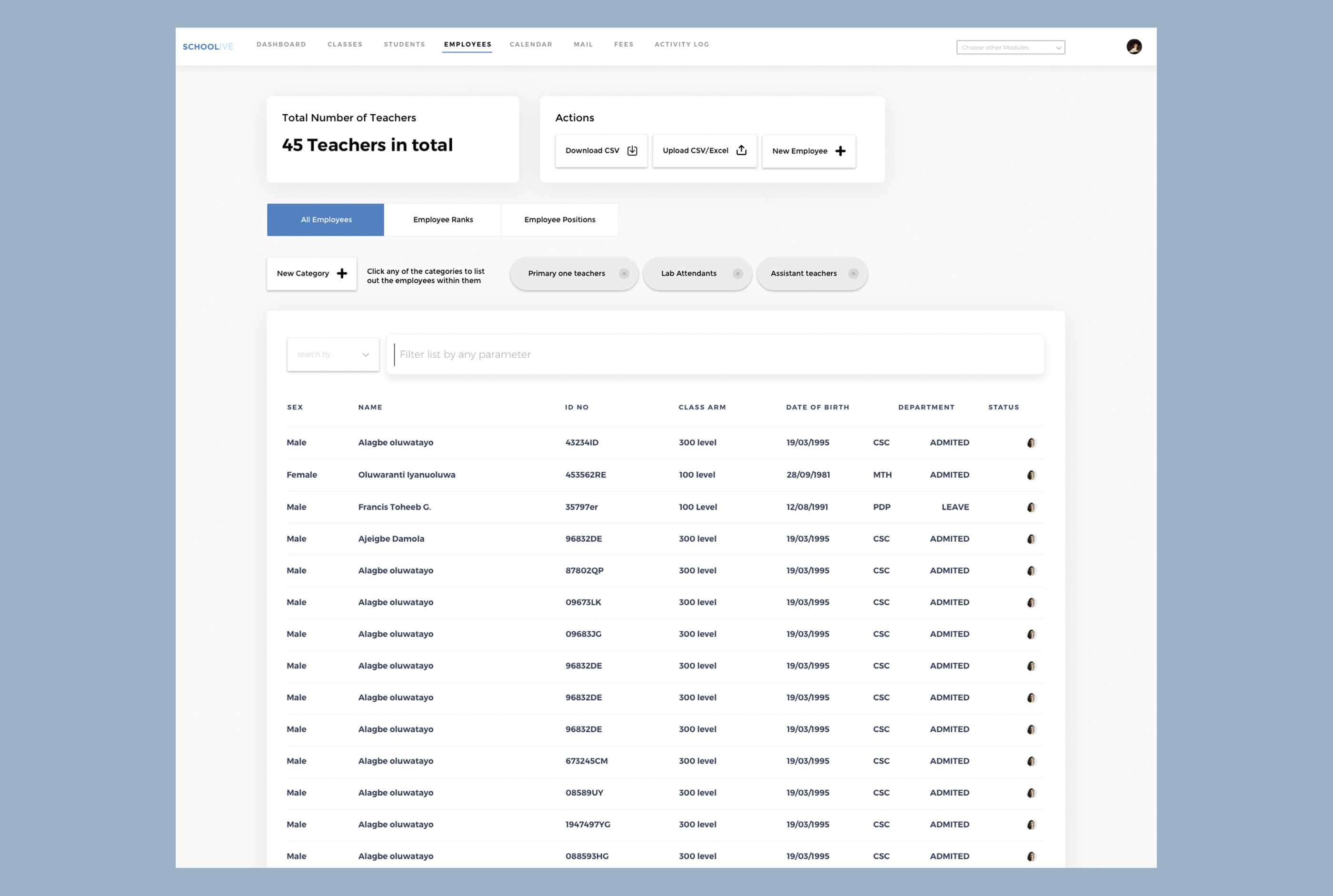Image resolution: width=1333 pixels, height=896 pixels.
Task: Switch to Employee Positions tab
Action: coord(560,220)
